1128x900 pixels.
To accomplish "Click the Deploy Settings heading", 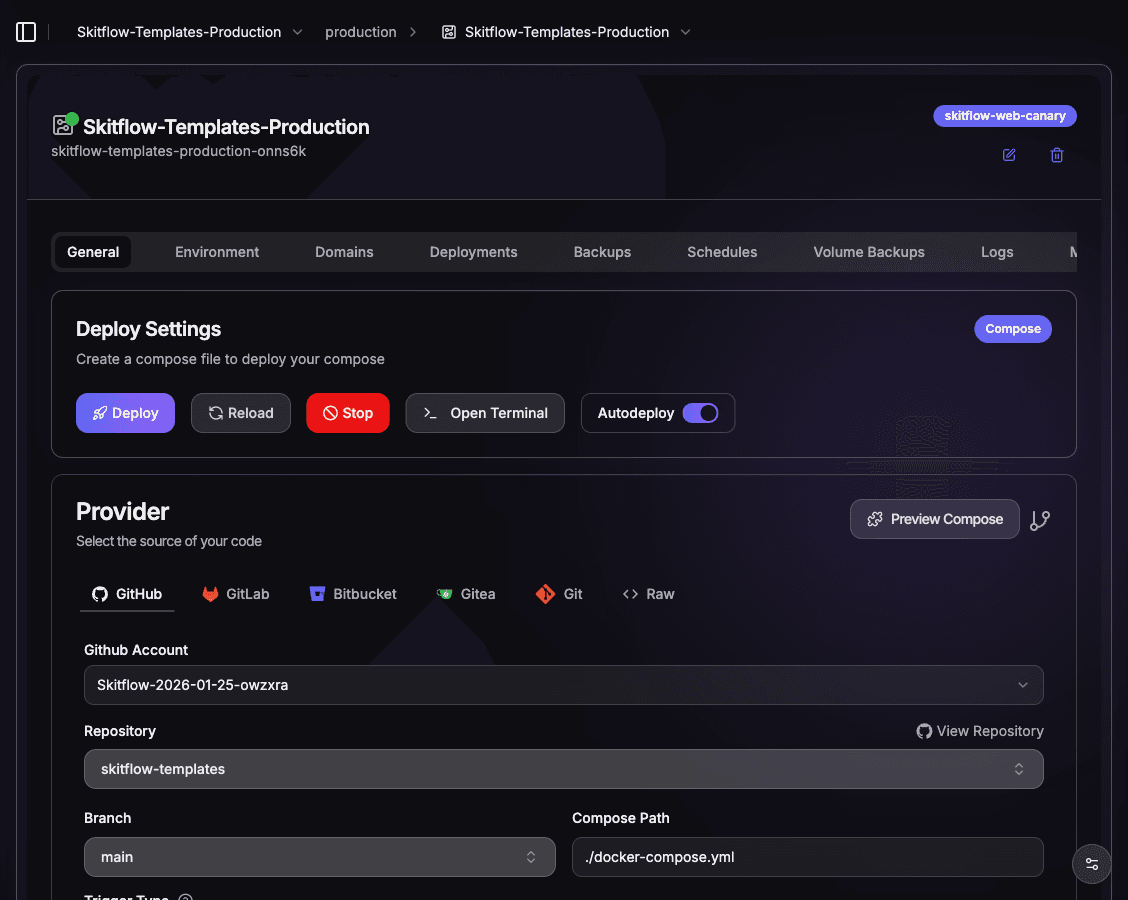I will (x=148, y=329).
